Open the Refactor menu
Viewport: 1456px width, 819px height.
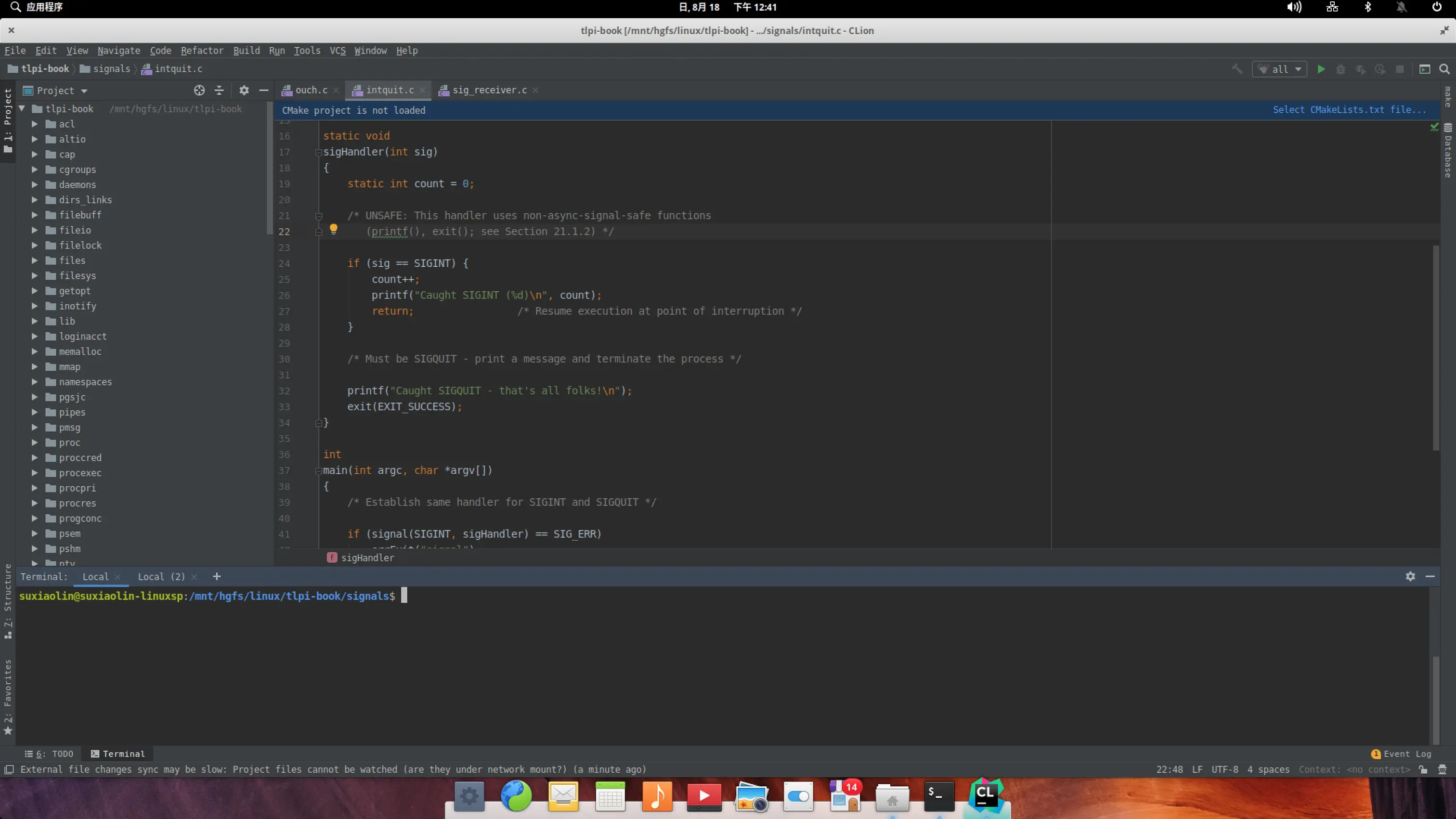202,50
